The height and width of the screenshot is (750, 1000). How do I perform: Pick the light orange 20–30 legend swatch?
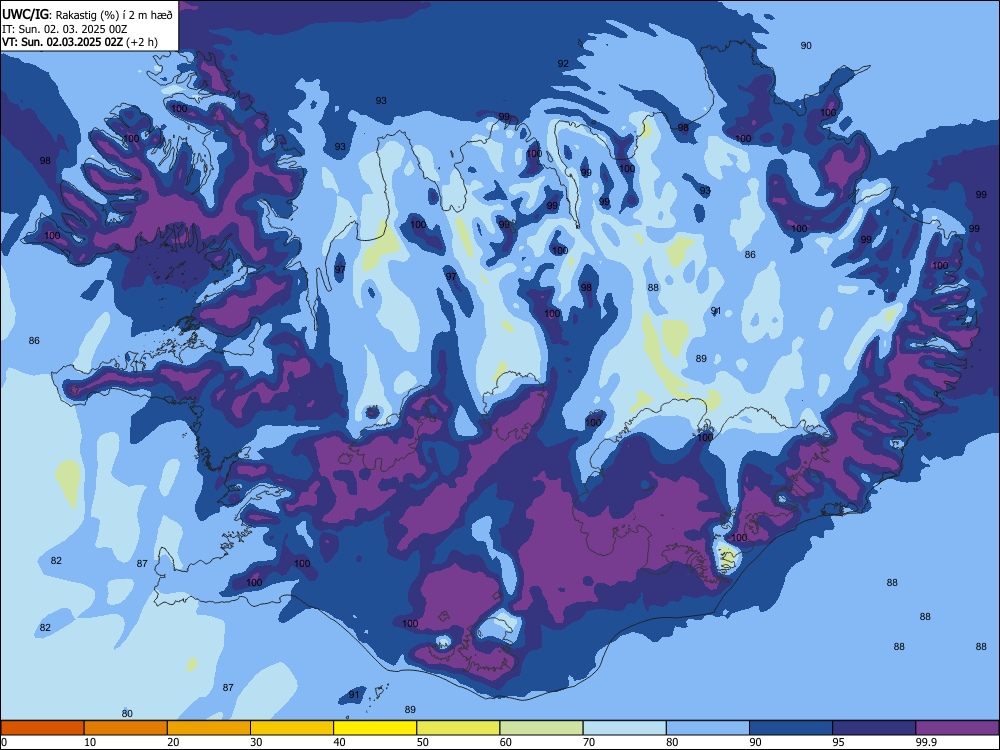tap(209, 728)
